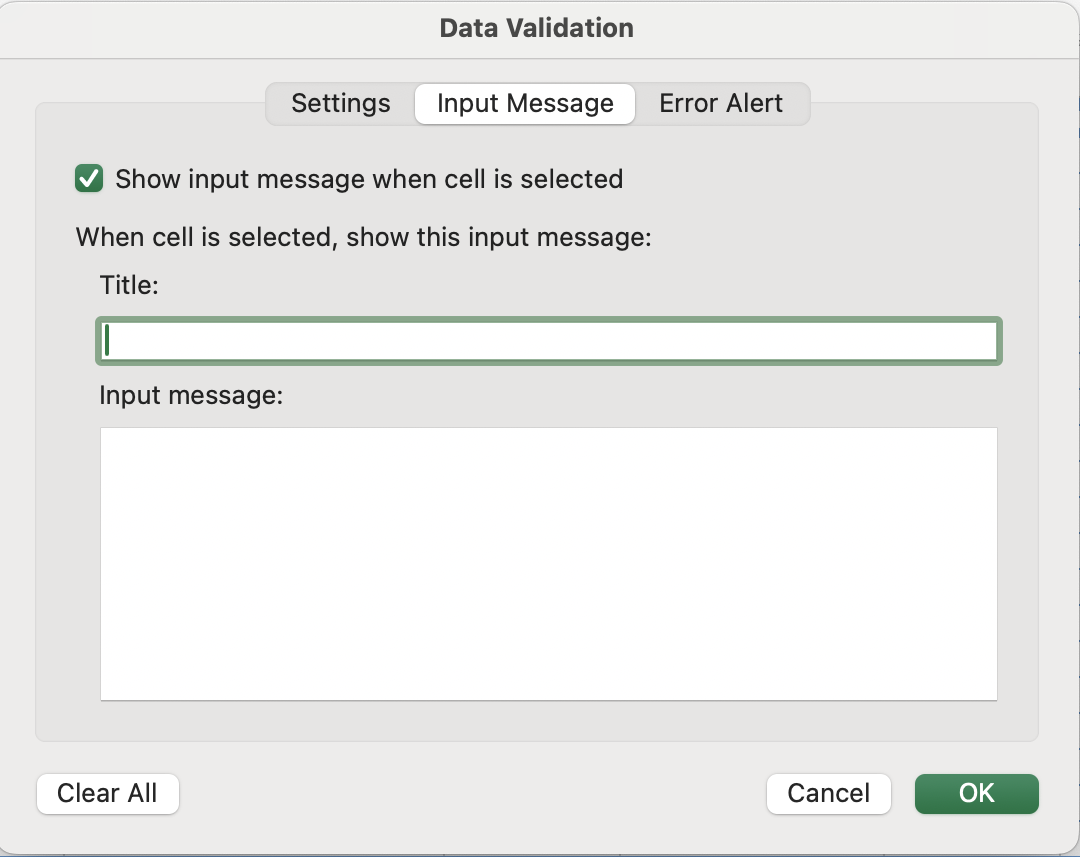This screenshot has height=857, width=1080.
Task: Open the Error Alert tab
Action: click(721, 104)
